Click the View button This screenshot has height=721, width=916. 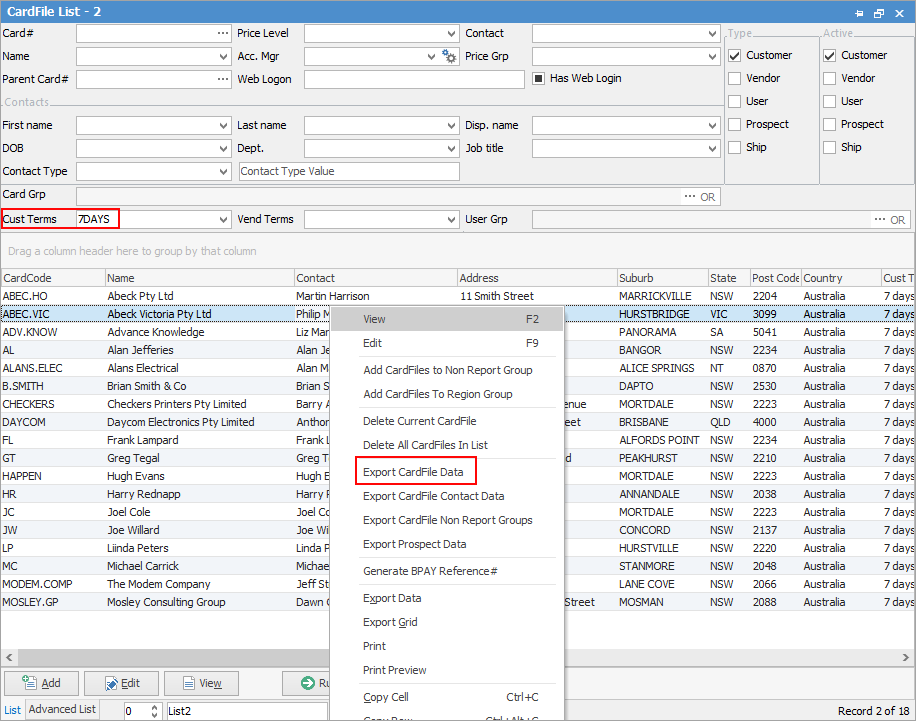[x=201, y=683]
